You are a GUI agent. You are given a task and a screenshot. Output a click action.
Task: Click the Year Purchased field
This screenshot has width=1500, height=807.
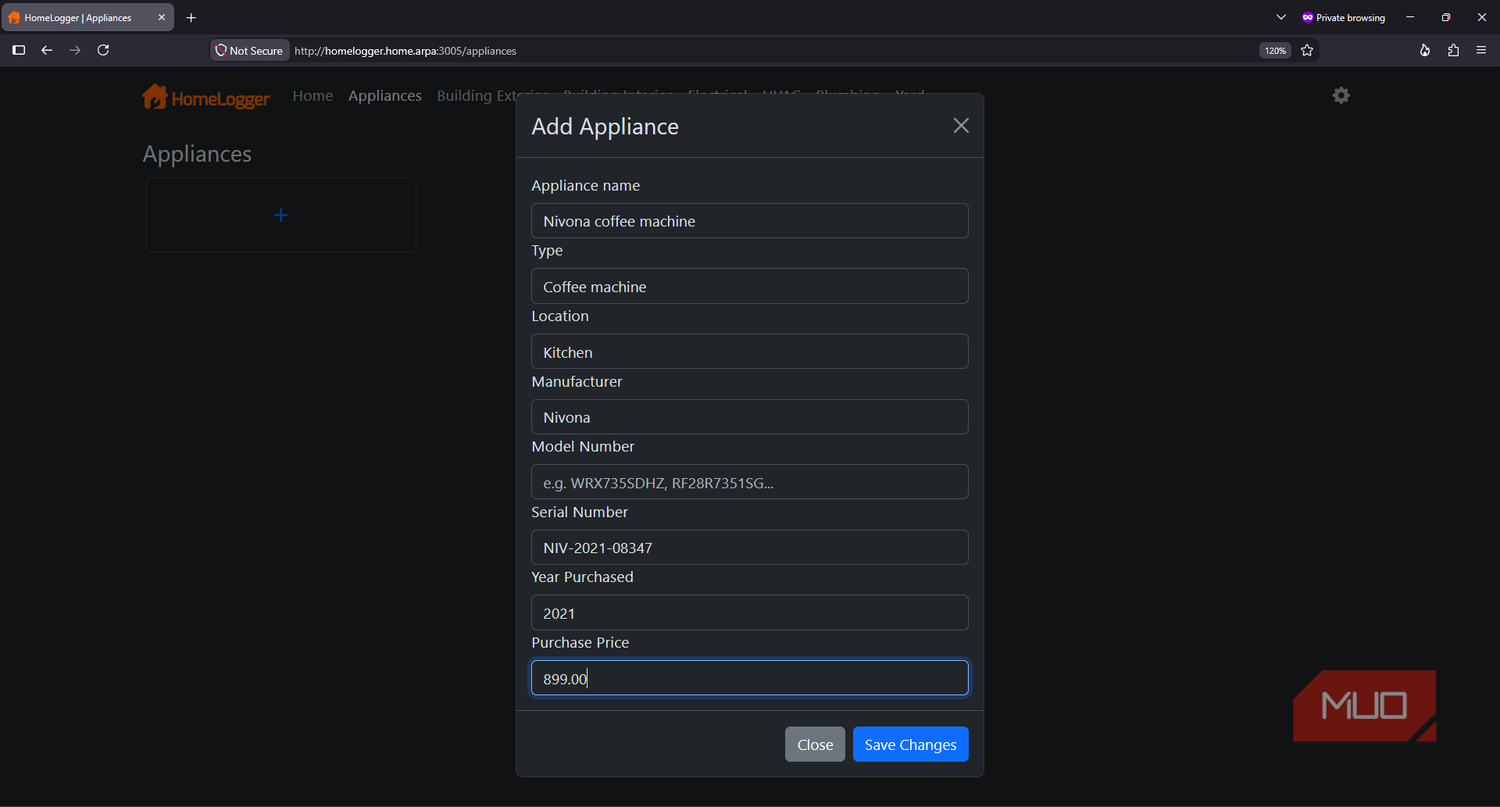tap(750, 613)
